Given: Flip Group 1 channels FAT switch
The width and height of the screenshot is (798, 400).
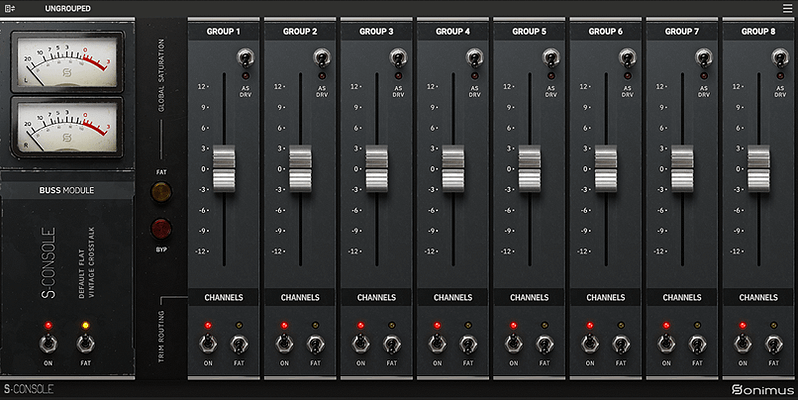Looking at the screenshot, I should click(x=239, y=344).
